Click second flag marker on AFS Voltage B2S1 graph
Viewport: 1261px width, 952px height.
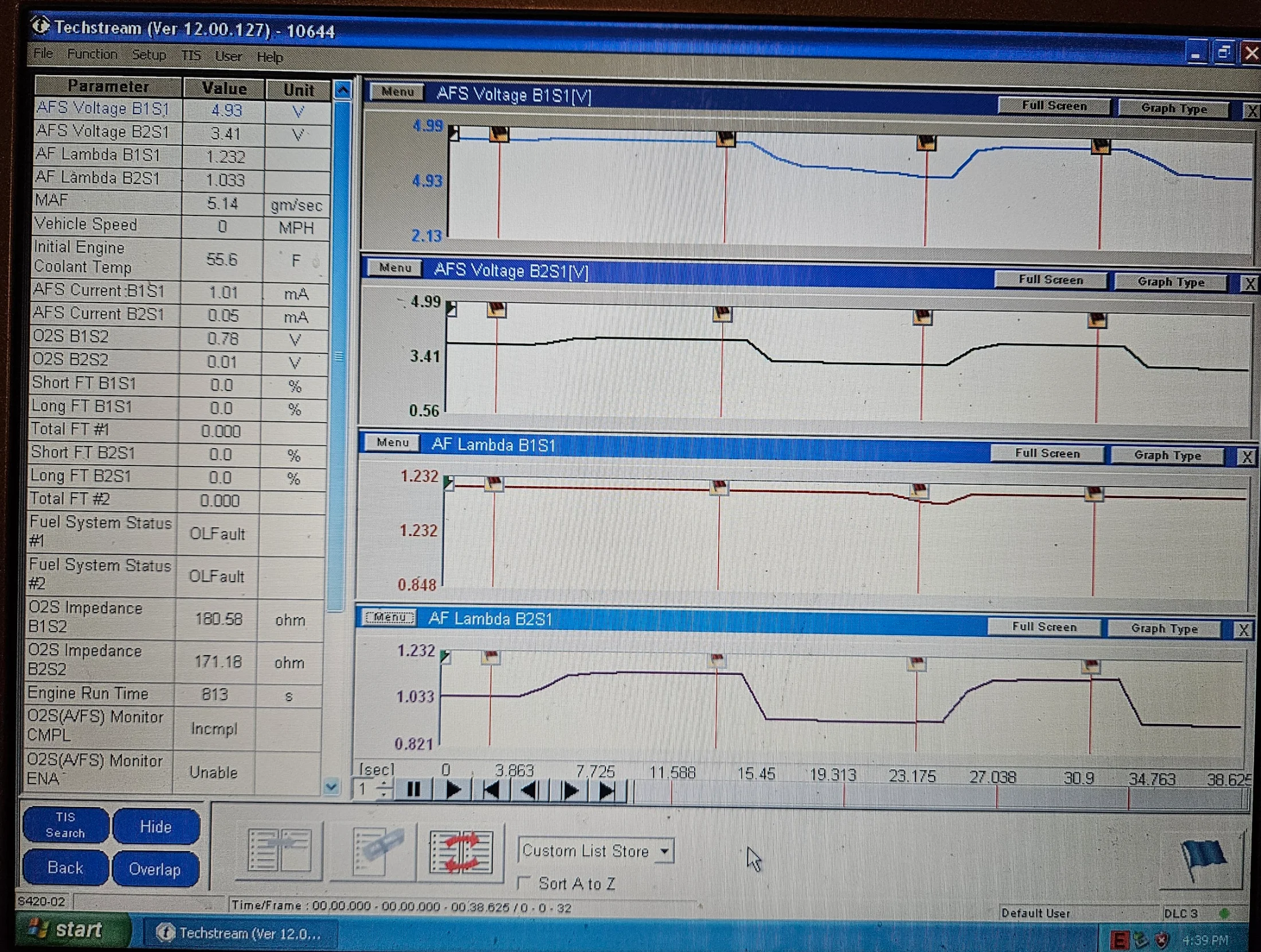coord(722,314)
